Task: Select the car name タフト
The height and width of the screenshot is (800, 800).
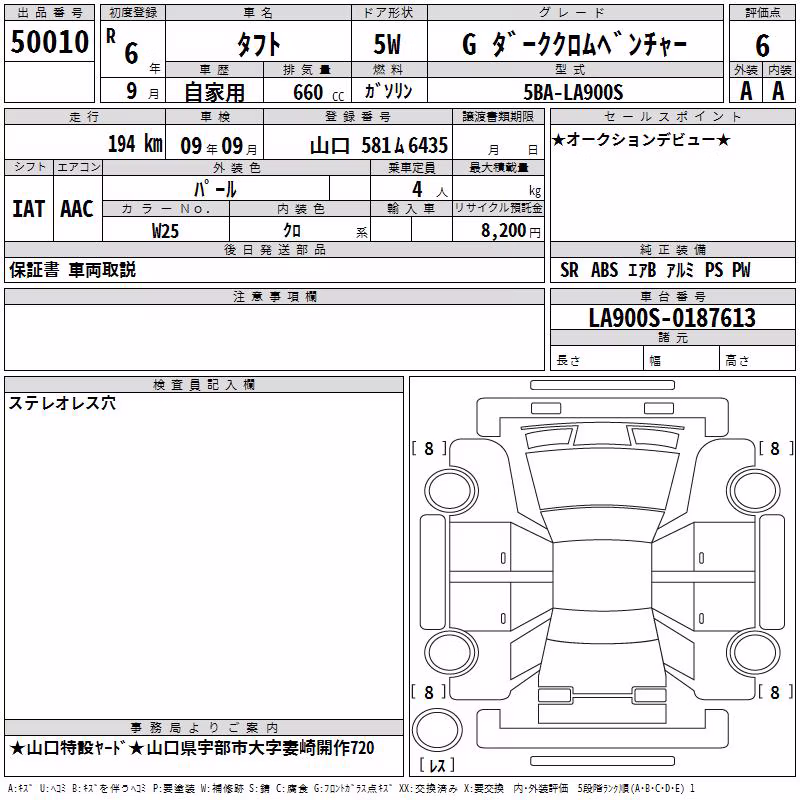Action: 259,44
